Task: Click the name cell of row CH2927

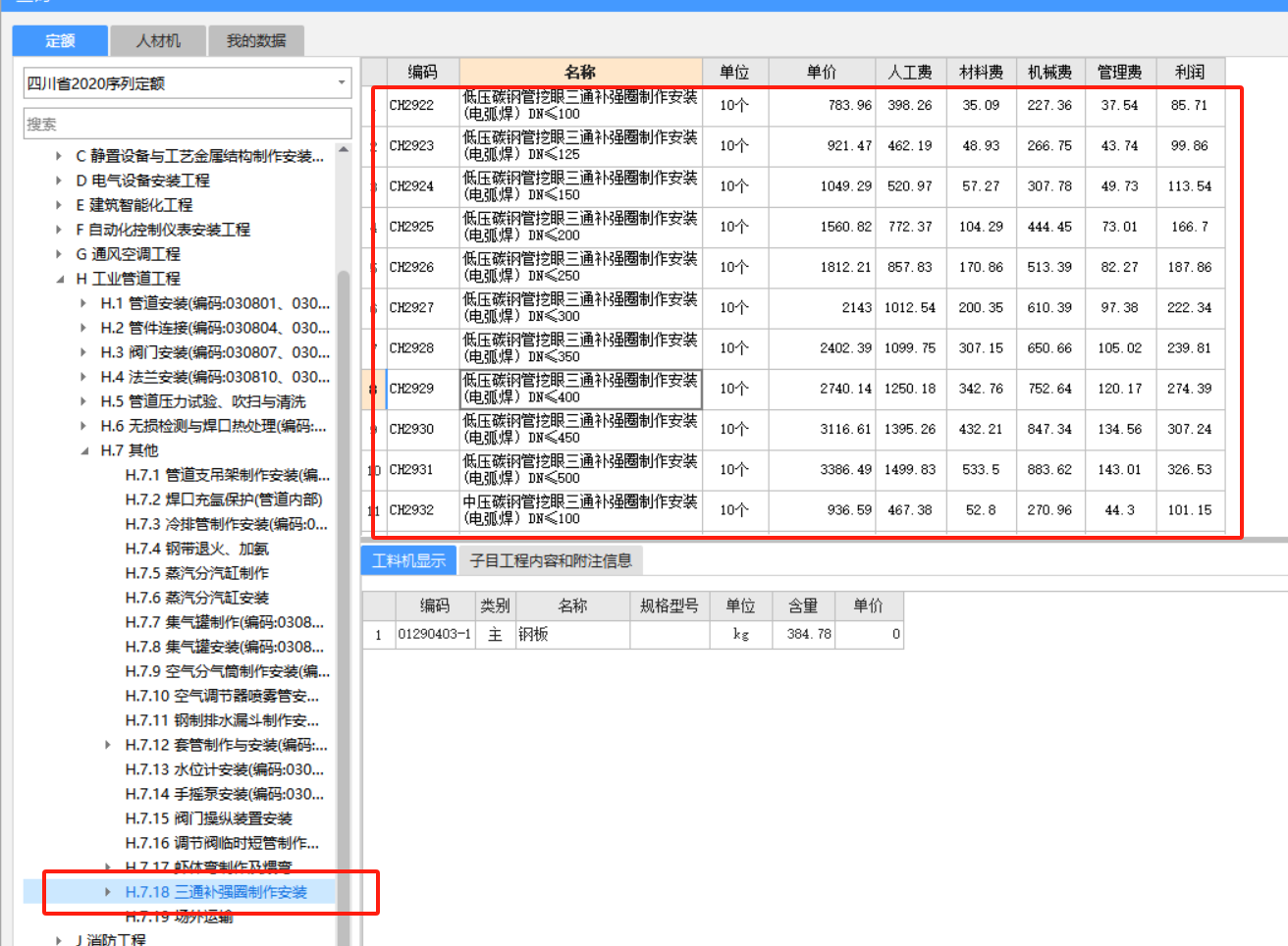Action: tap(580, 307)
